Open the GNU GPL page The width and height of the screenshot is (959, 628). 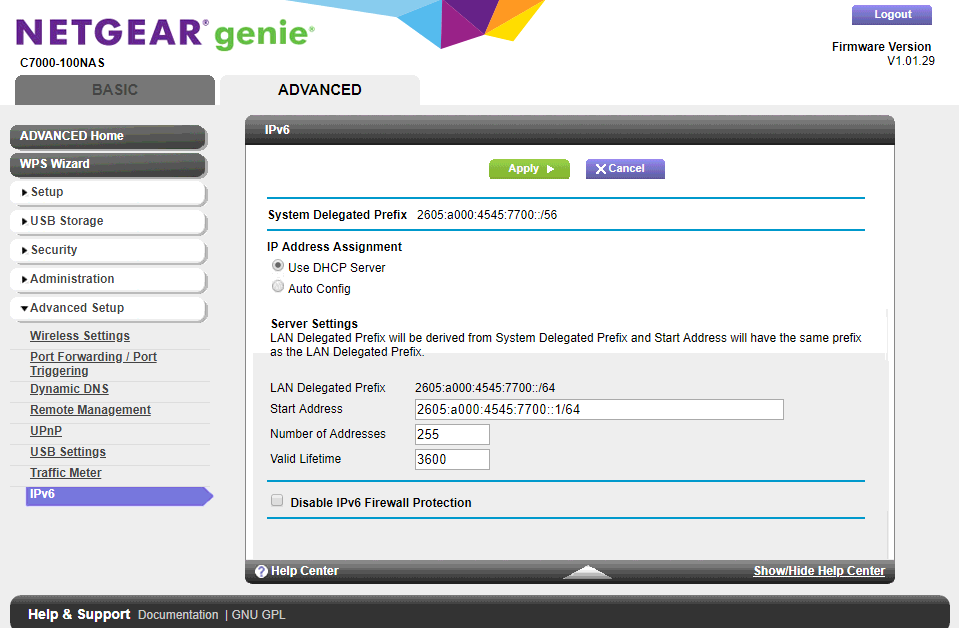coord(258,614)
